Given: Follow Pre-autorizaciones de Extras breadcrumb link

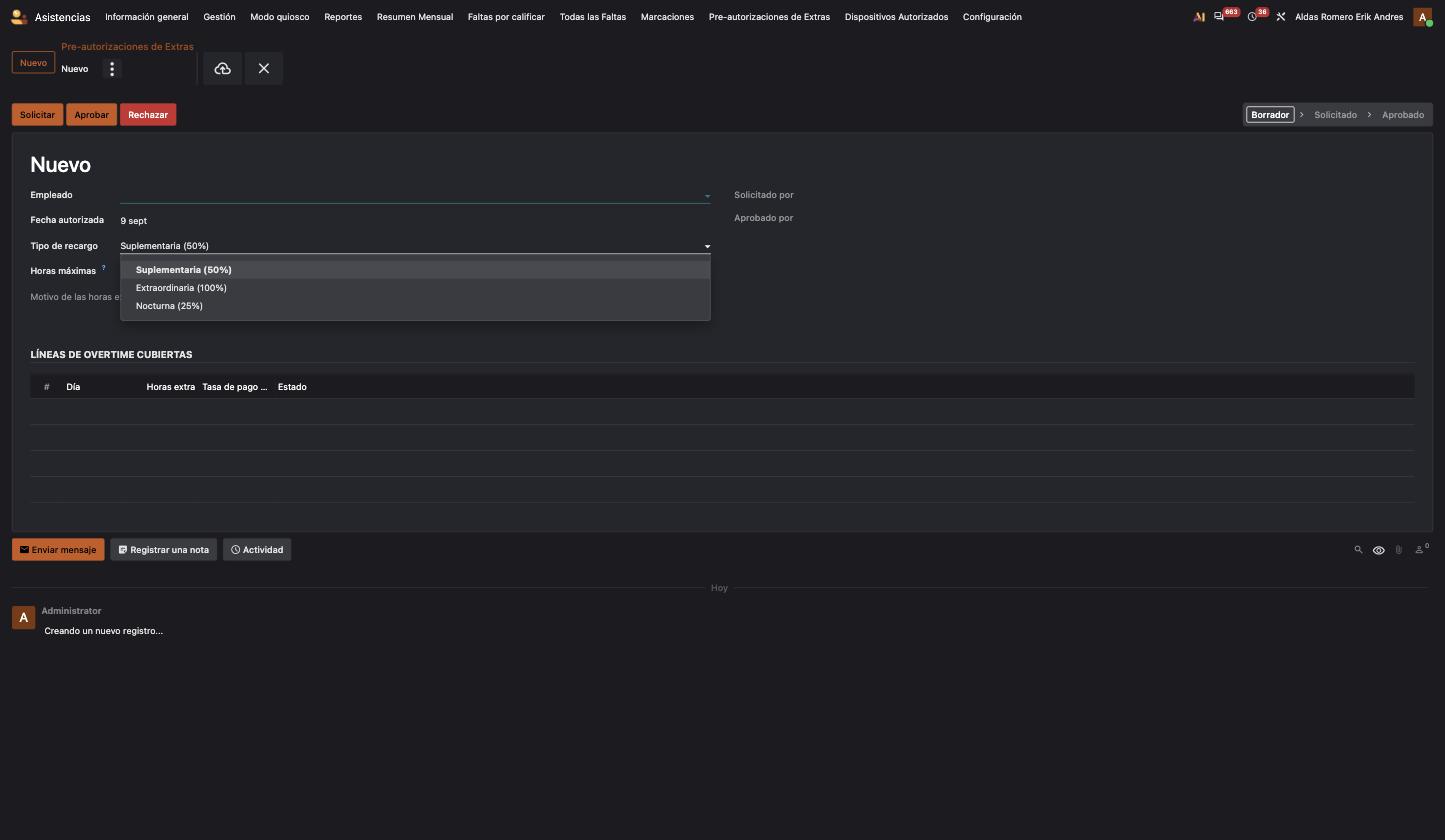Looking at the screenshot, I should click(127, 47).
